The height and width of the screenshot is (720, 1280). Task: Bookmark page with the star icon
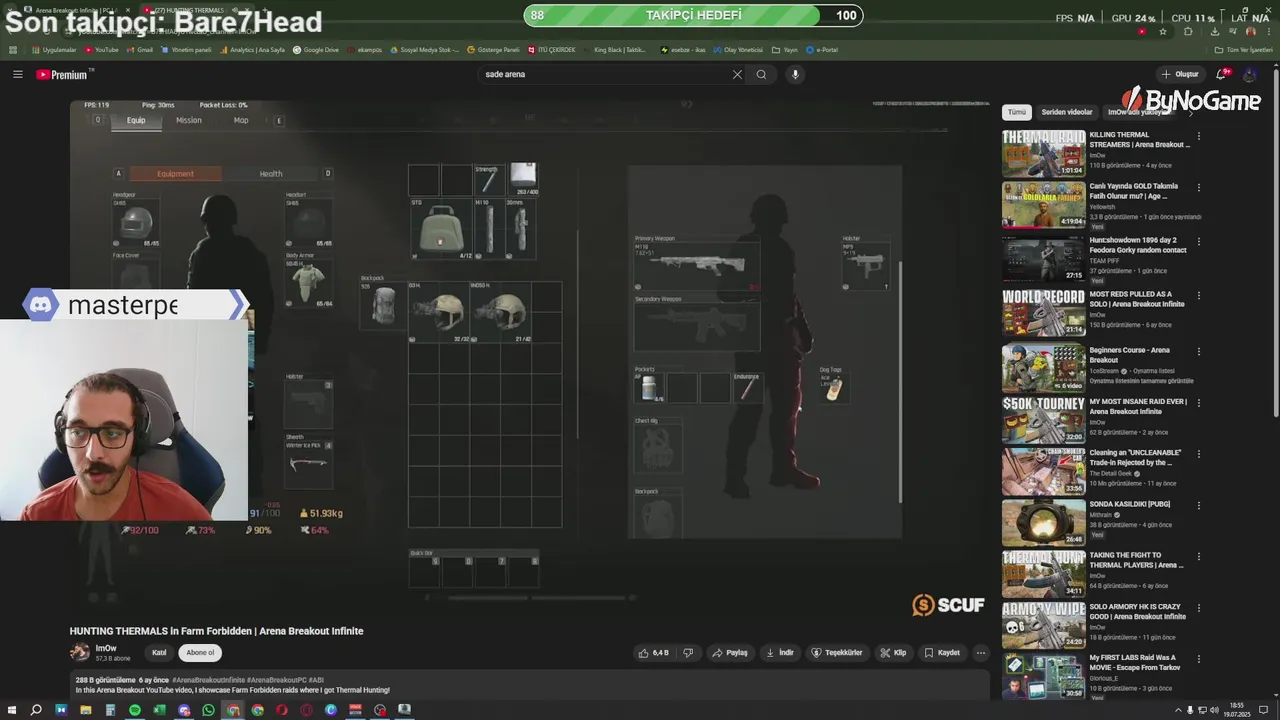coord(1163,31)
